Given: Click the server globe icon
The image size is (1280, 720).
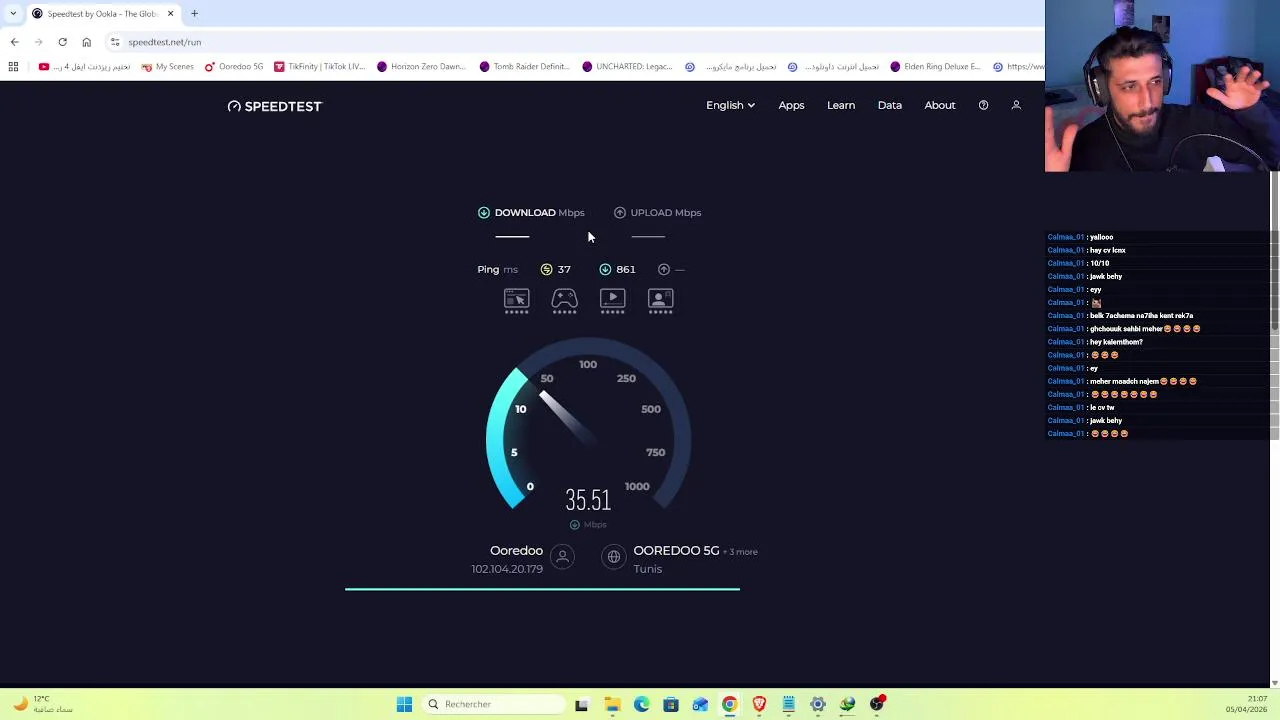Looking at the screenshot, I should pos(614,557).
